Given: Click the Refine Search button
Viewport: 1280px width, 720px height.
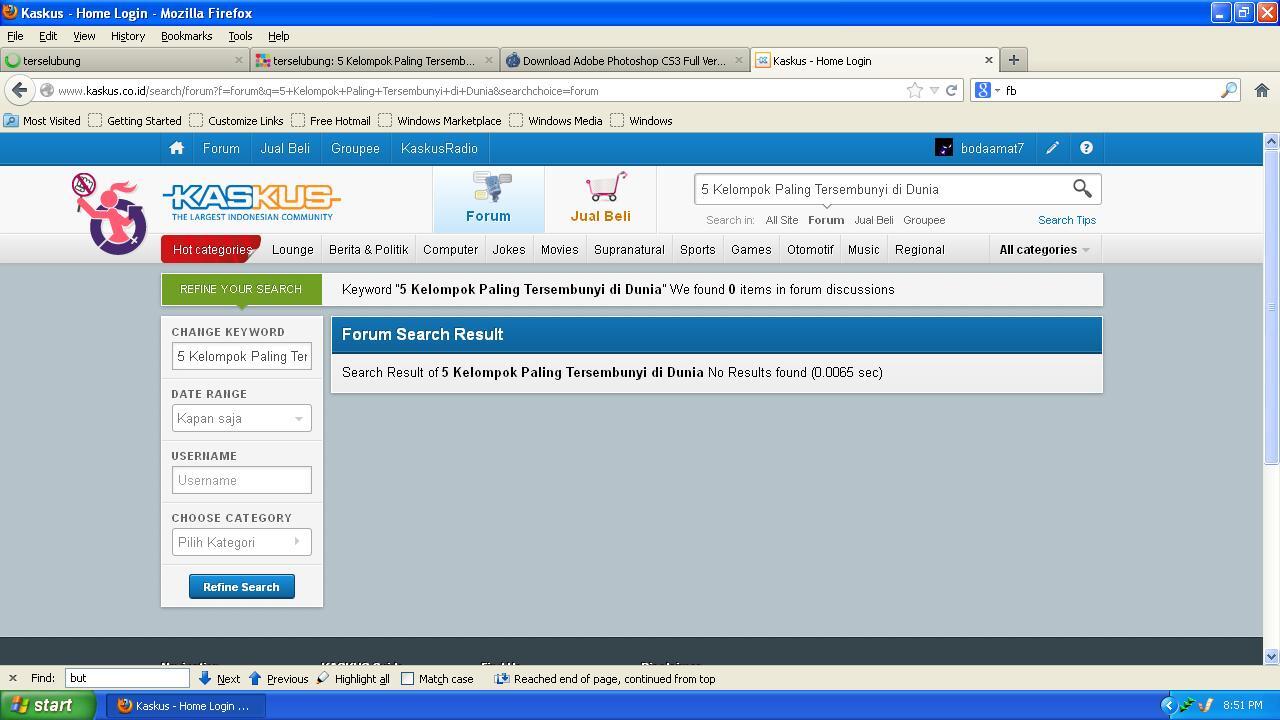Looking at the screenshot, I should click(x=241, y=586).
